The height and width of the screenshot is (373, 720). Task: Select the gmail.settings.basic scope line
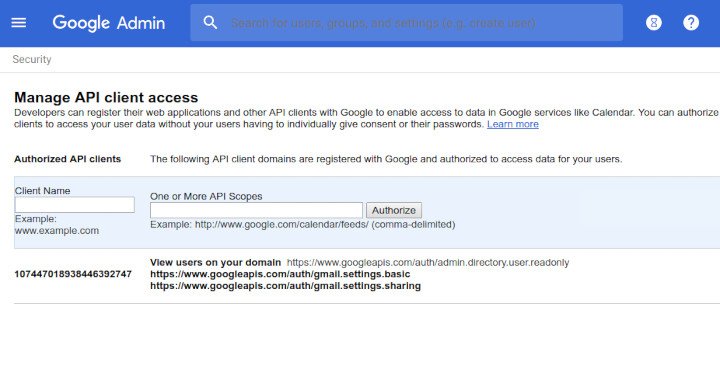pos(280,274)
